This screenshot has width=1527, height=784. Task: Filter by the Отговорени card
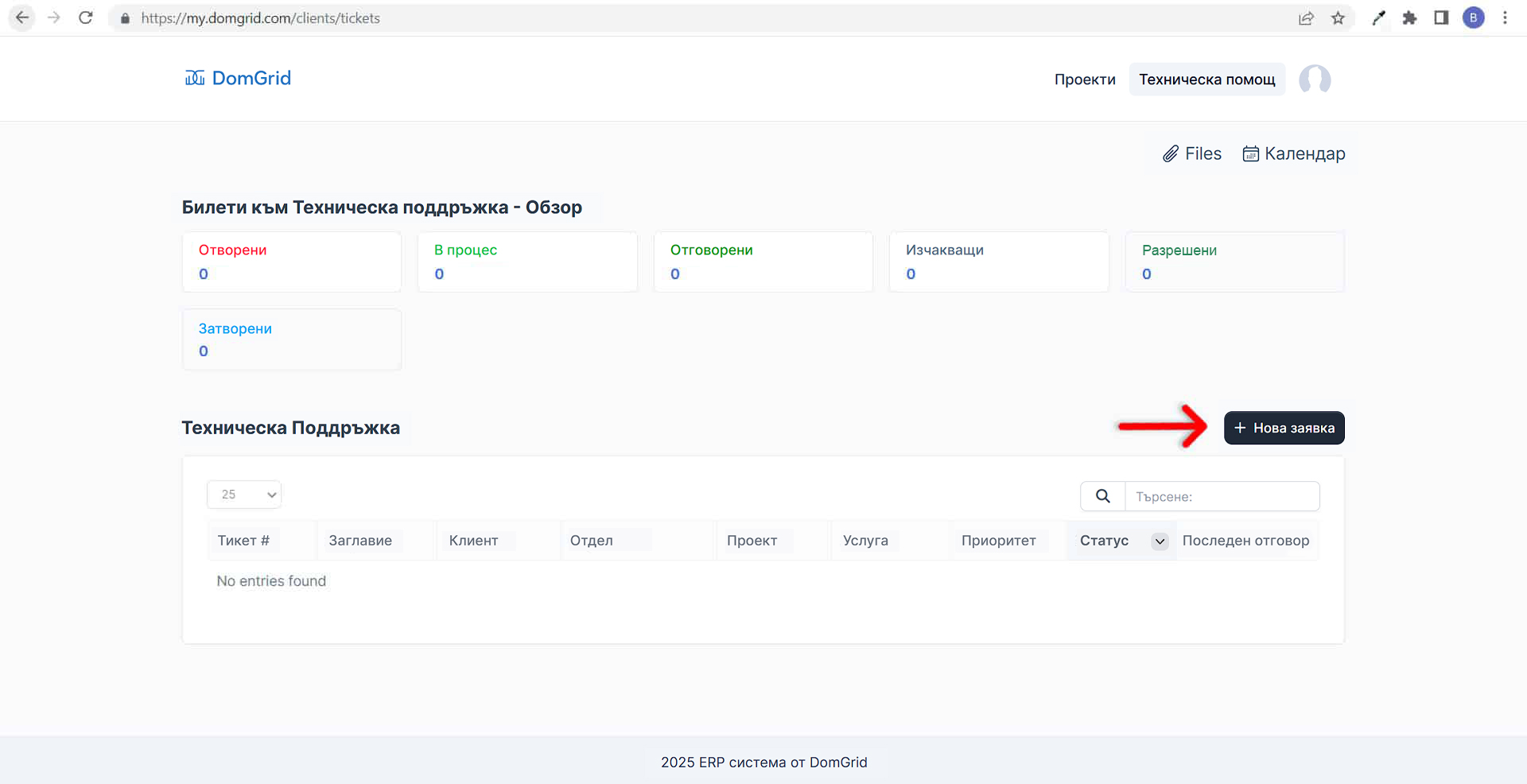[x=763, y=262]
